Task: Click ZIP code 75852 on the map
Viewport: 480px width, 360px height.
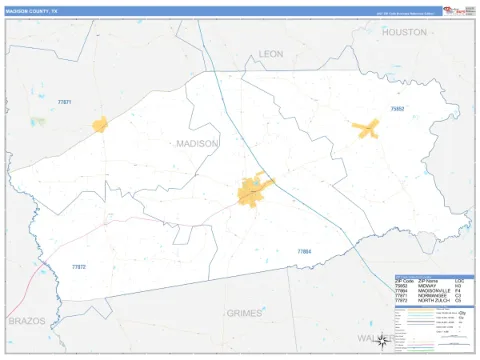Action: (397, 109)
